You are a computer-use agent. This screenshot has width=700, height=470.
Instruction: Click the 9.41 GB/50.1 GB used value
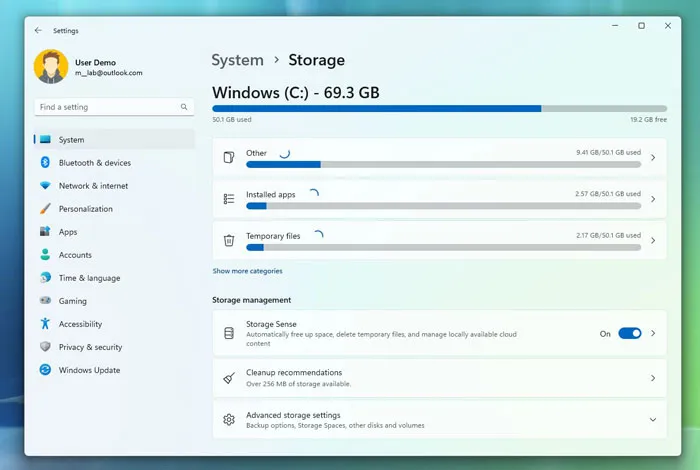[x=608, y=152]
